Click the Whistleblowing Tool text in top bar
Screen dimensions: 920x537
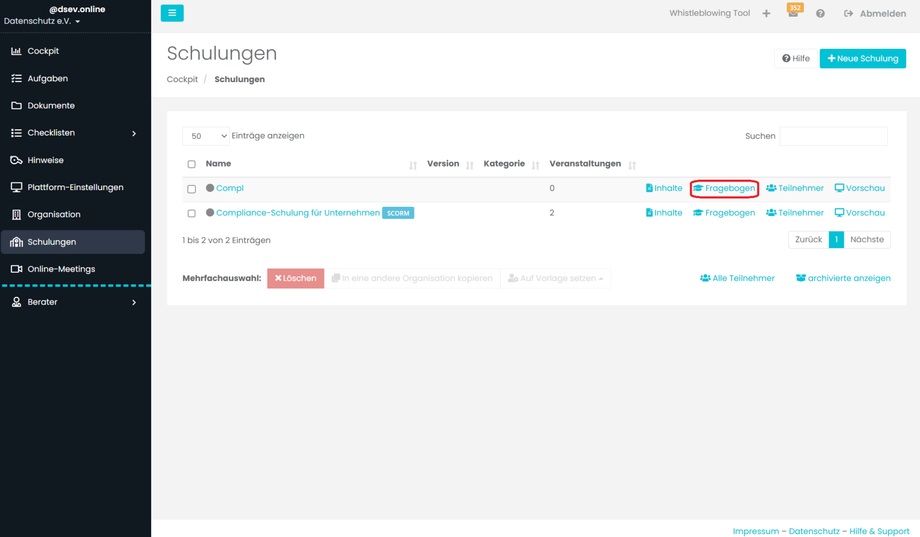click(709, 13)
